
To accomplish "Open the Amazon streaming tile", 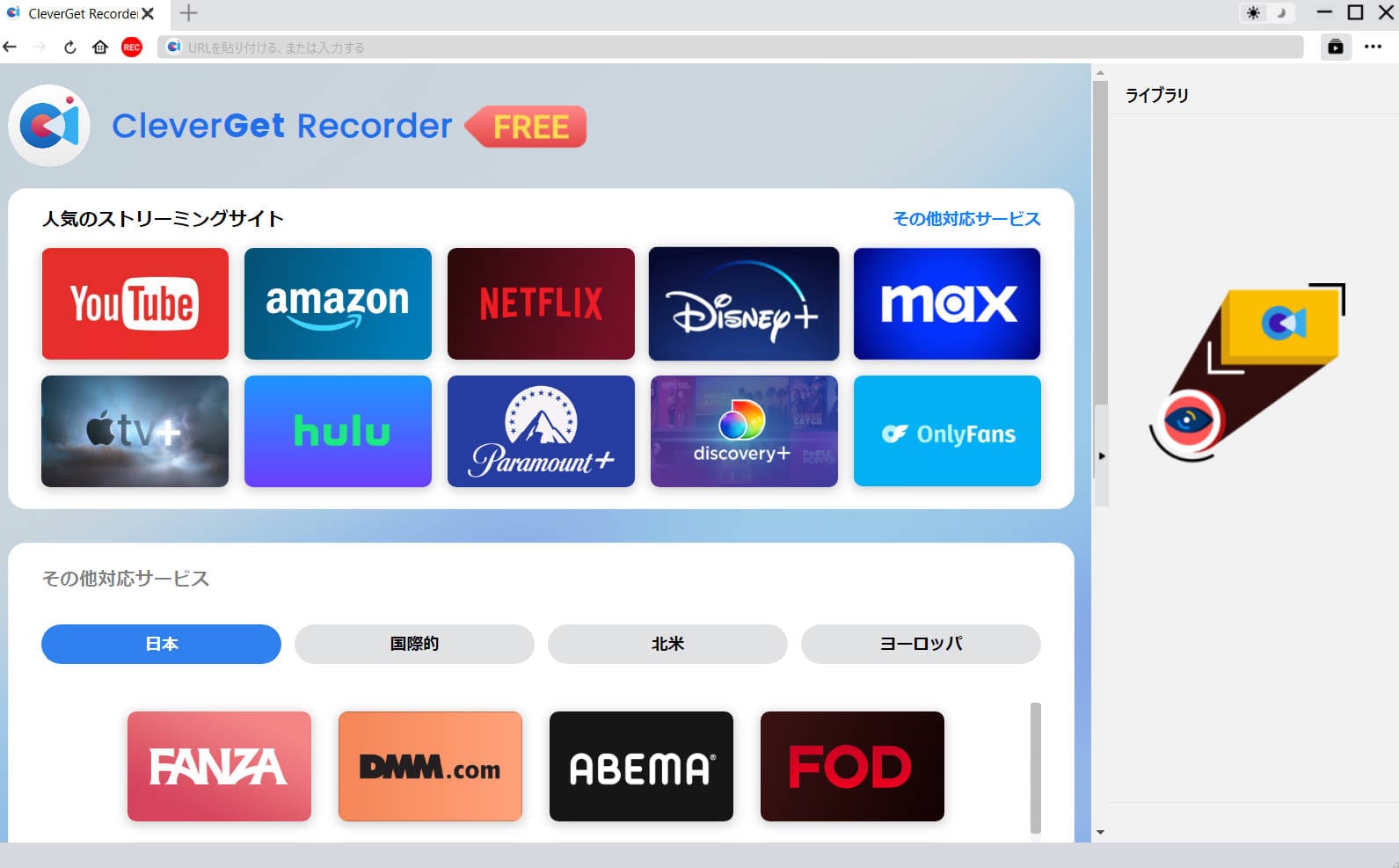I will [x=338, y=303].
